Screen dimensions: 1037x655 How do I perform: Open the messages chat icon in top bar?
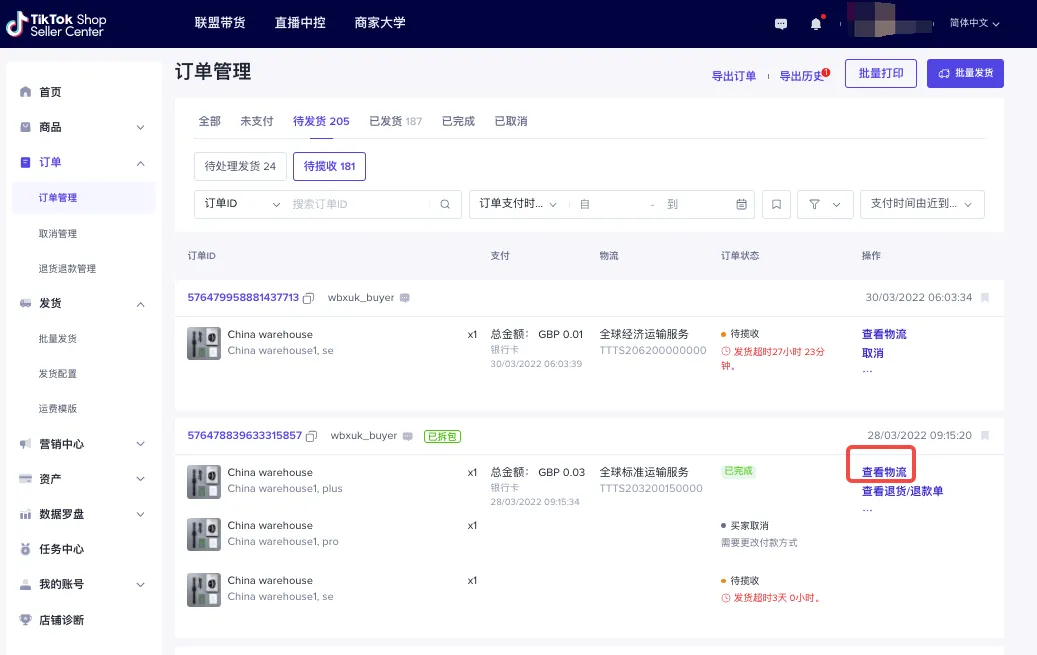[x=780, y=23]
